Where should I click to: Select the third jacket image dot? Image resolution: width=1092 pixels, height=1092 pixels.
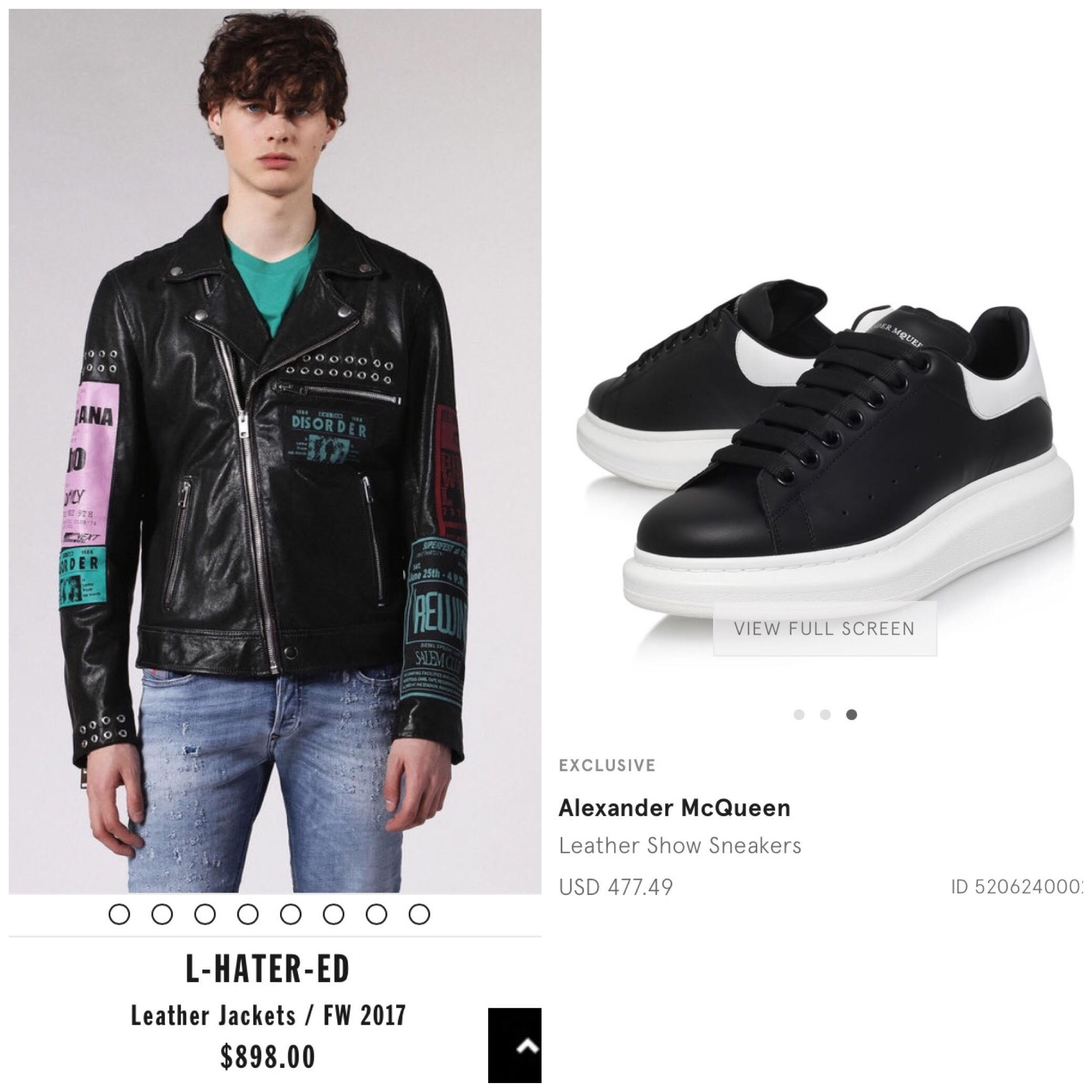pyautogui.click(x=204, y=914)
